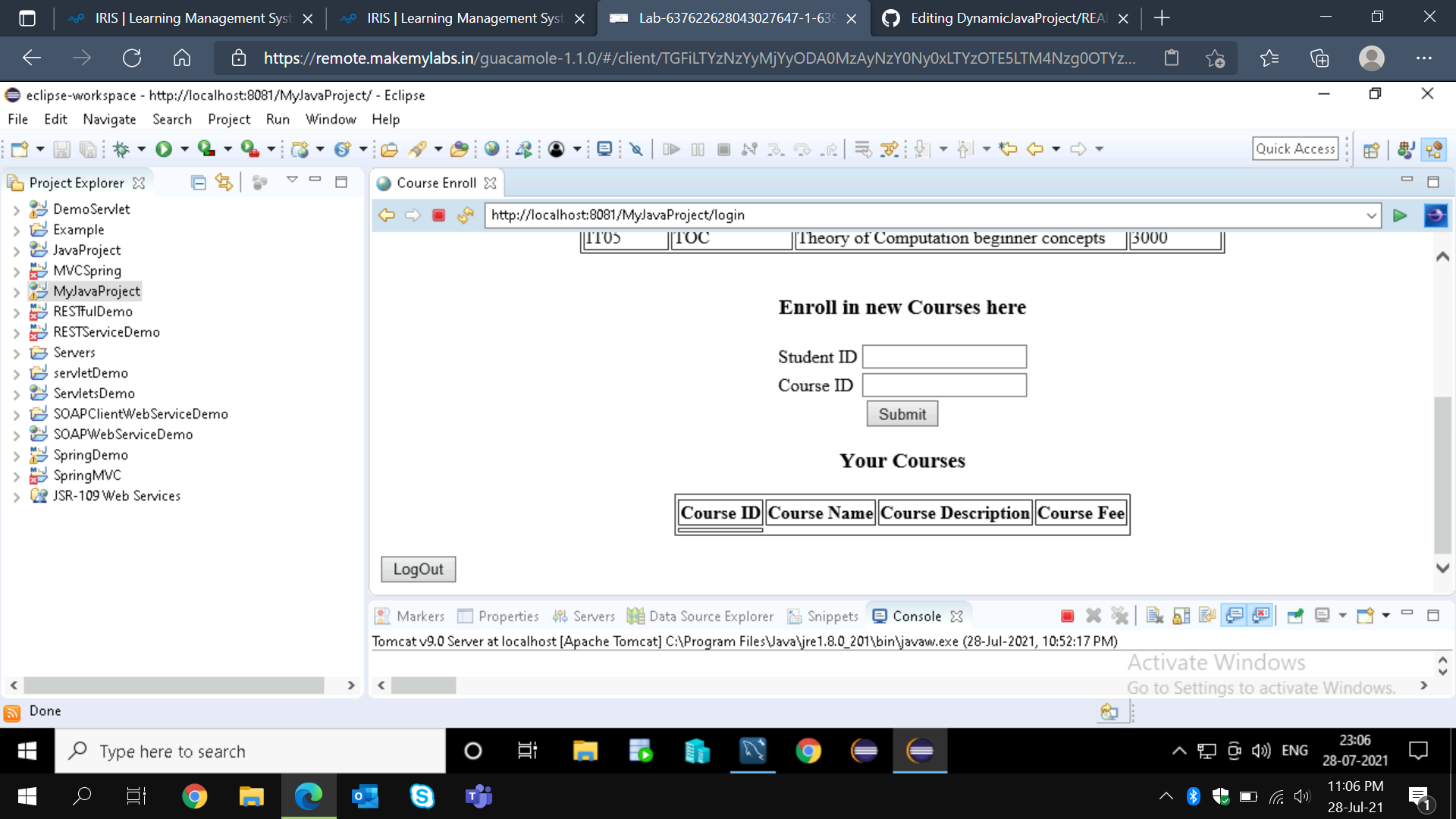
Task: Click inside the Student ID input field
Action: pyautogui.click(x=943, y=356)
